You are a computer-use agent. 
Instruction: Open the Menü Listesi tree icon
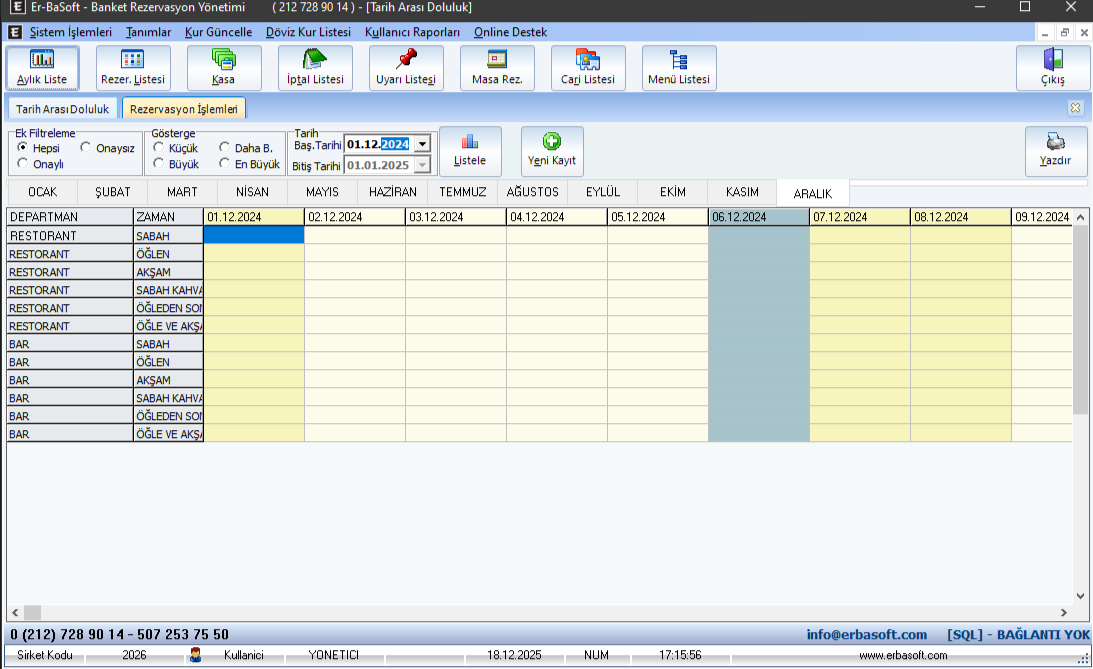coord(679,59)
